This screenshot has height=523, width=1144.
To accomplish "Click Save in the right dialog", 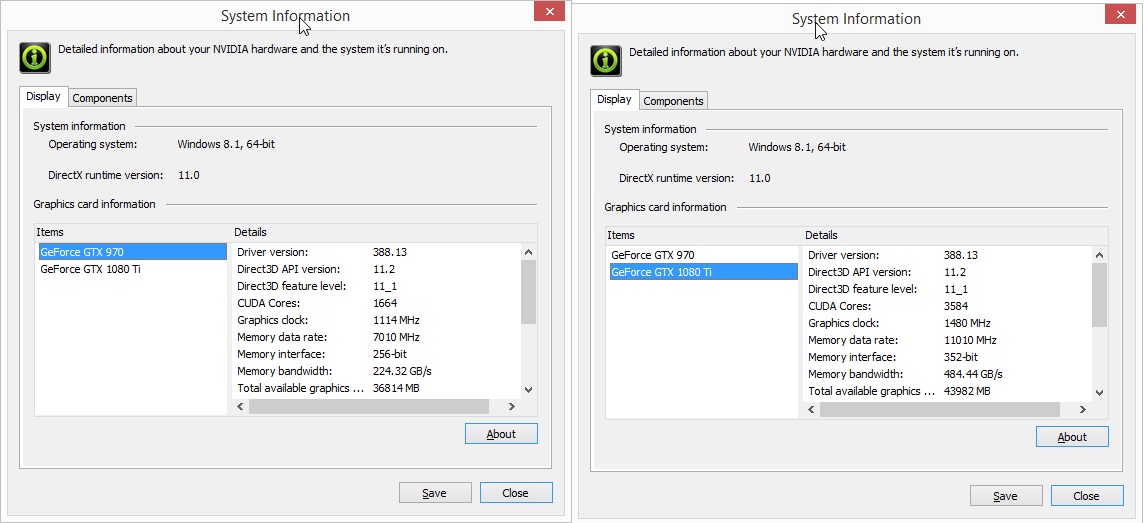I will point(1005,496).
